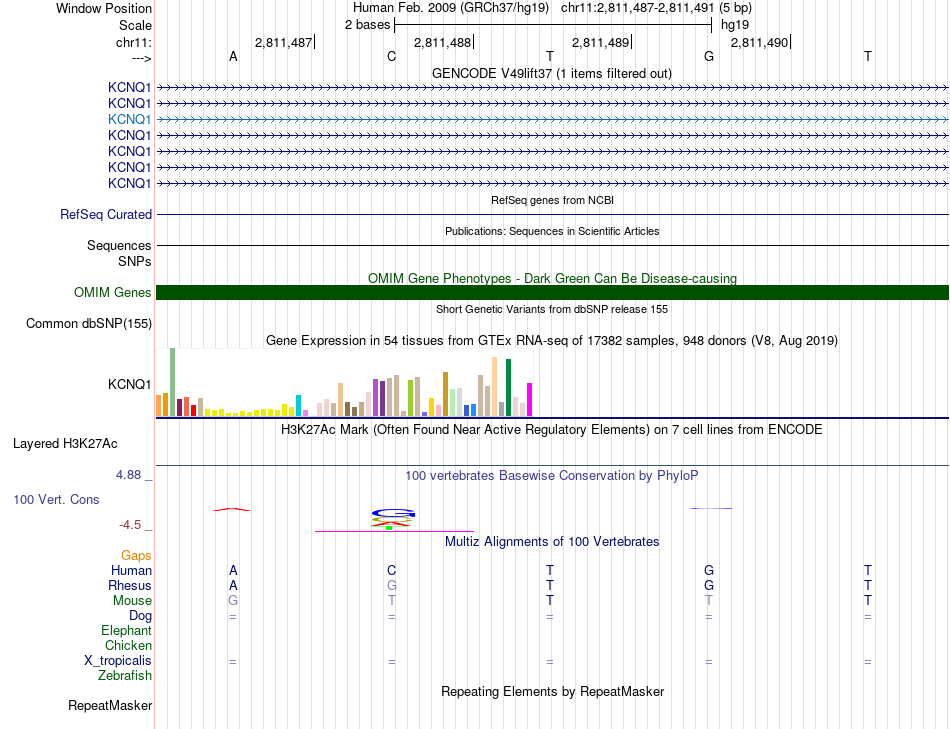Viewport: 950px width, 729px height.
Task: Click the blue G logo in the conservation track
Action: (x=393, y=513)
